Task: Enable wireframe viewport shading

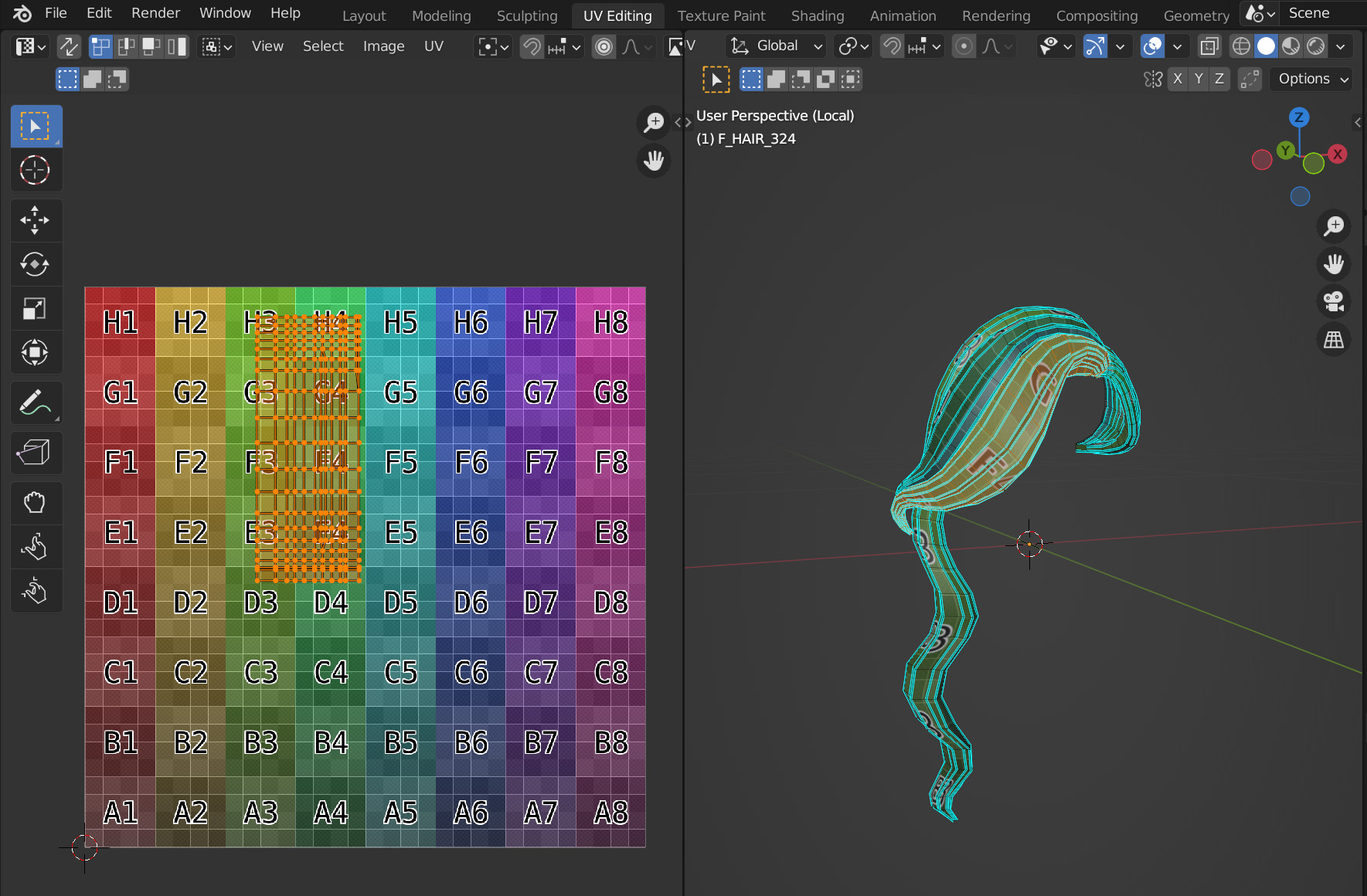Action: (1241, 47)
